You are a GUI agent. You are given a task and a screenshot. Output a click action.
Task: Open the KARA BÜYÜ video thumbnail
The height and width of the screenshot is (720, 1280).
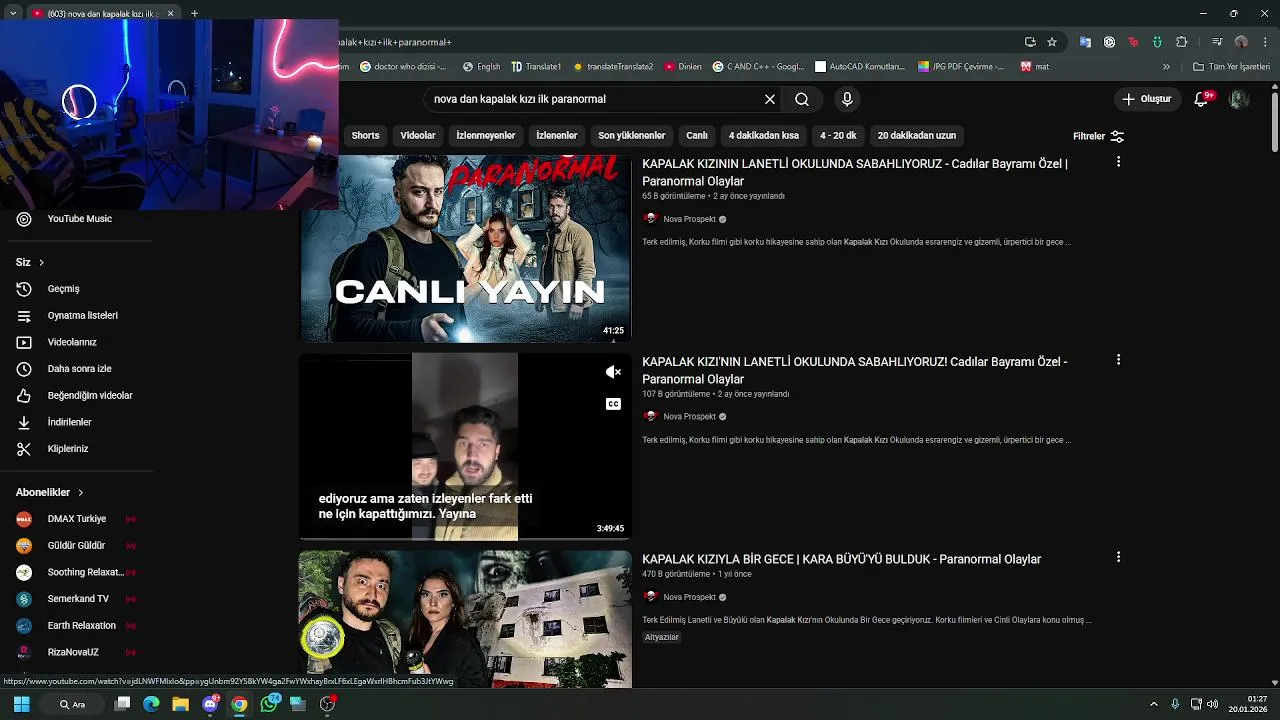pyautogui.click(x=465, y=619)
